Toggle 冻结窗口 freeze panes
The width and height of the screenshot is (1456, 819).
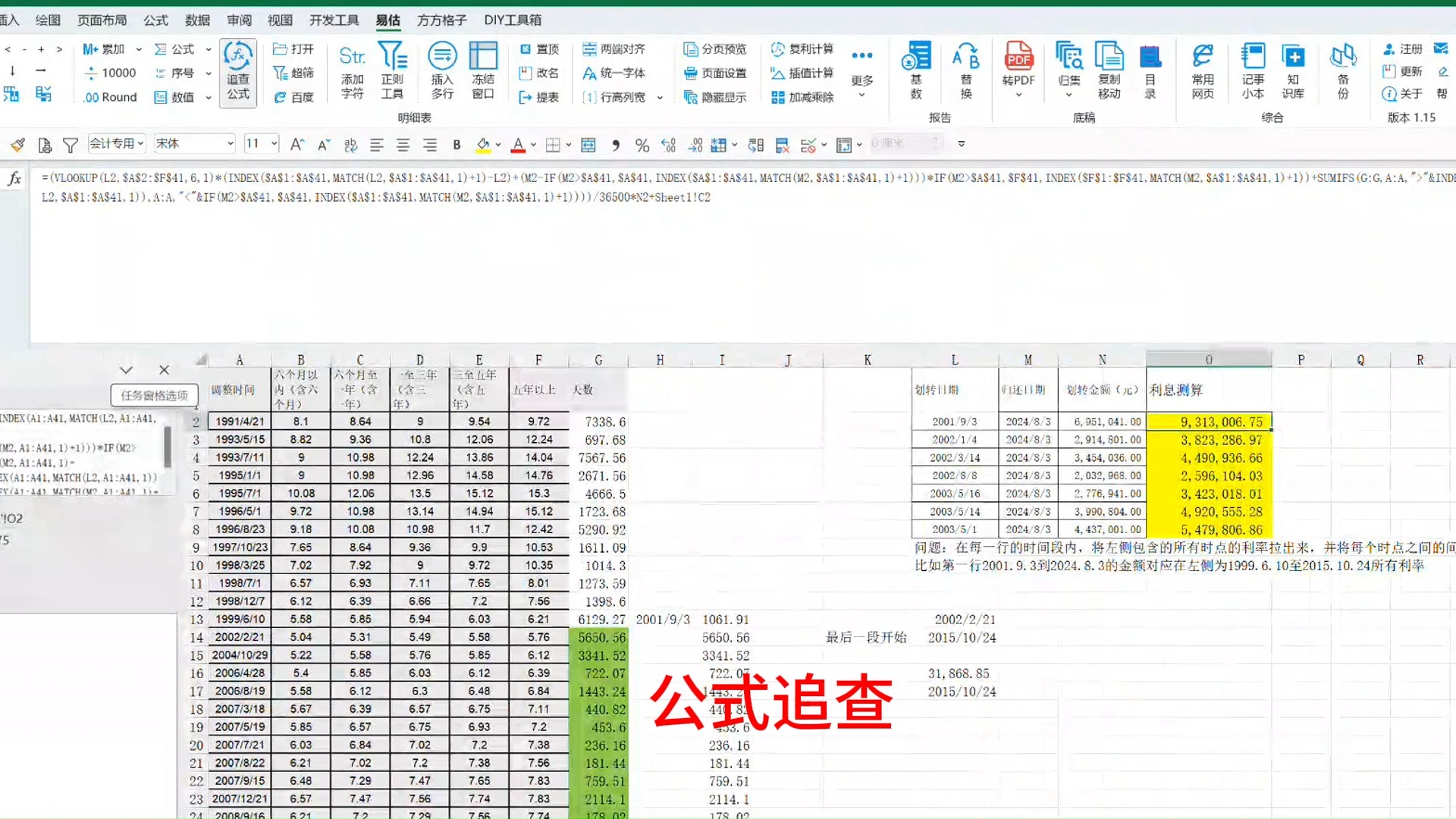click(x=483, y=71)
